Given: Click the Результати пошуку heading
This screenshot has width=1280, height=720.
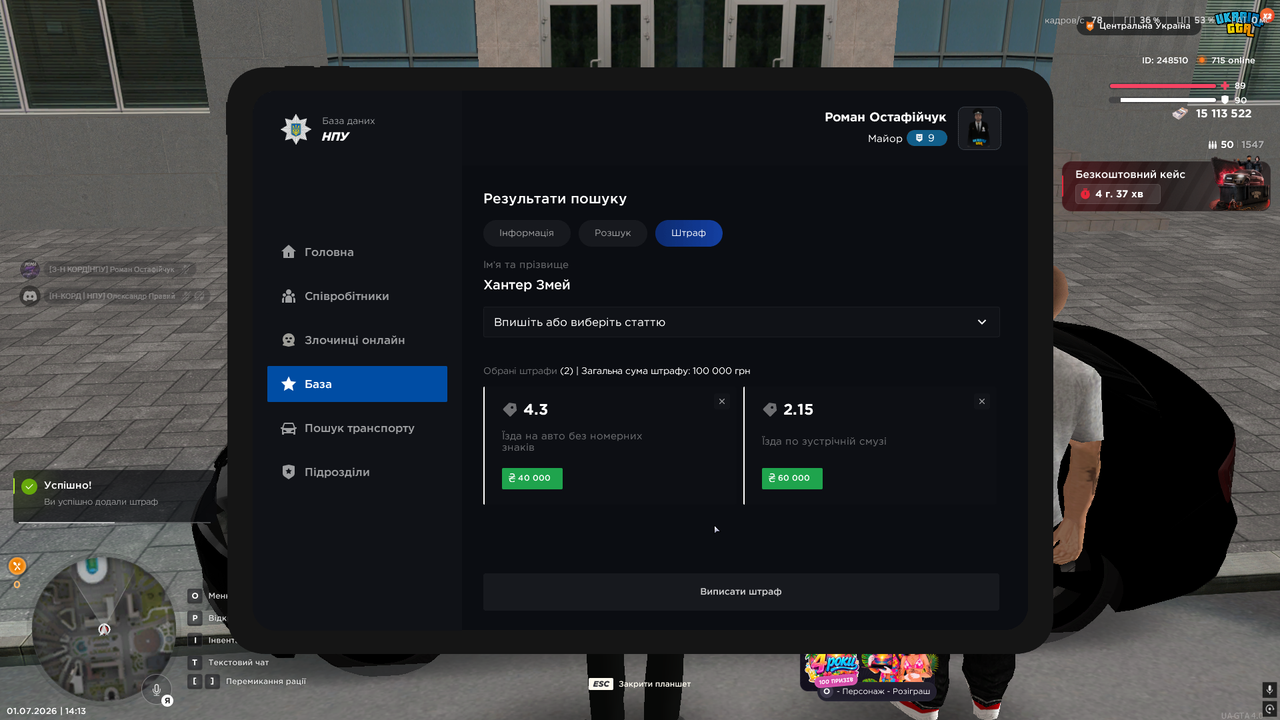Looking at the screenshot, I should pyautogui.click(x=555, y=199).
